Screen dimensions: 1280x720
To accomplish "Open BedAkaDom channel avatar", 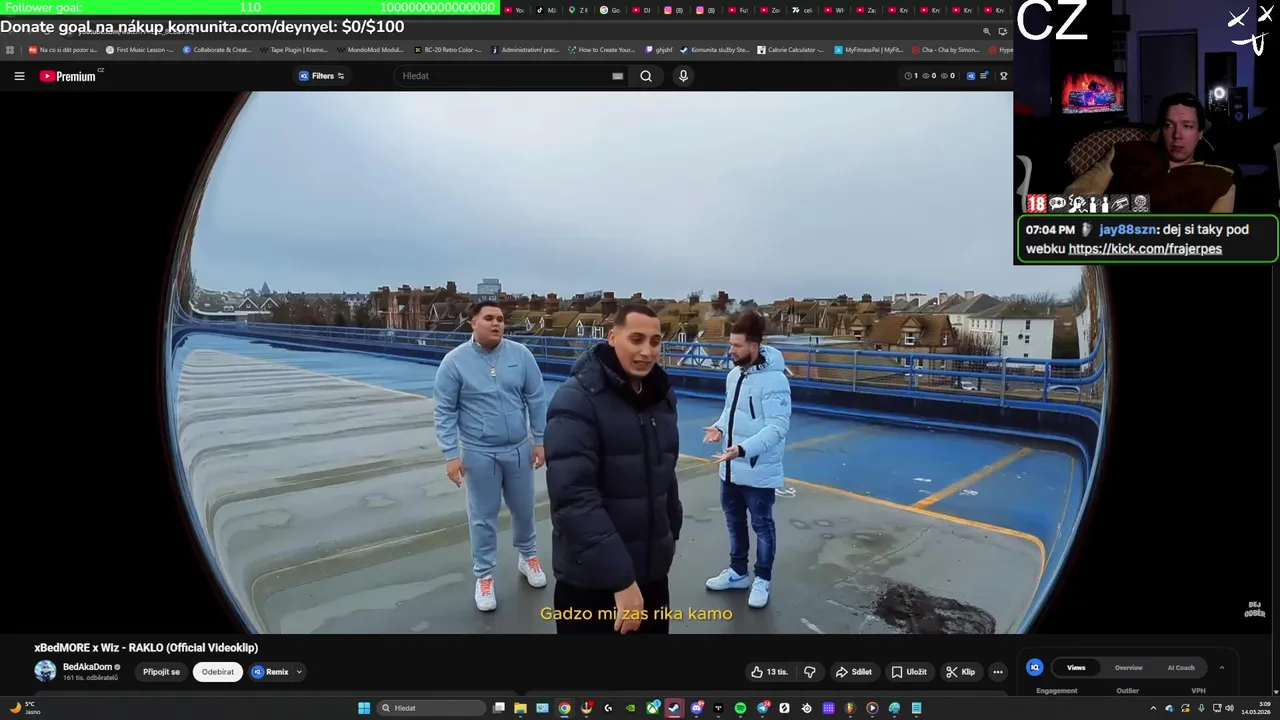I will (45, 671).
